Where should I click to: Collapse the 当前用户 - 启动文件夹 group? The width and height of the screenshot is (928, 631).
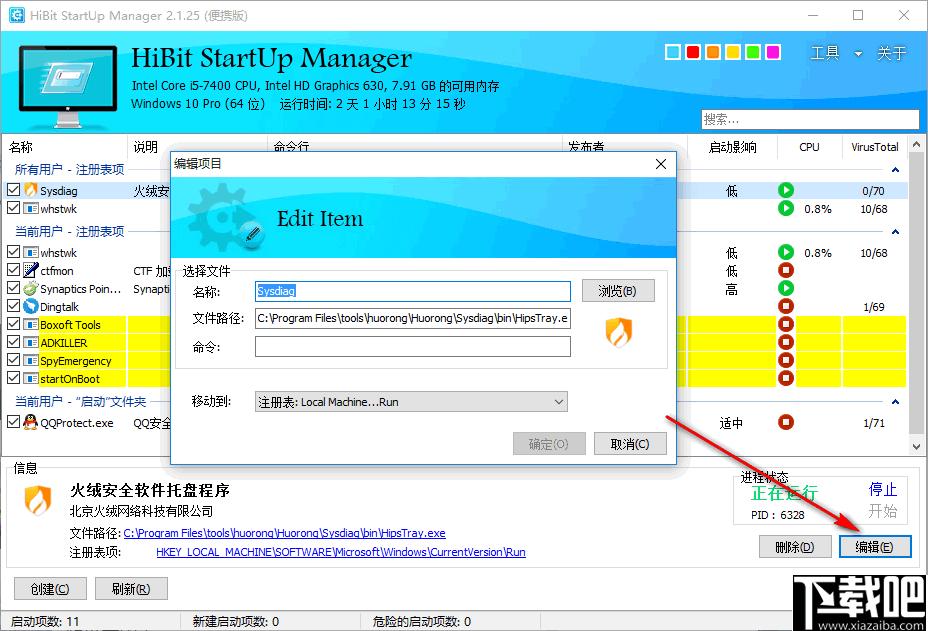coord(895,402)
